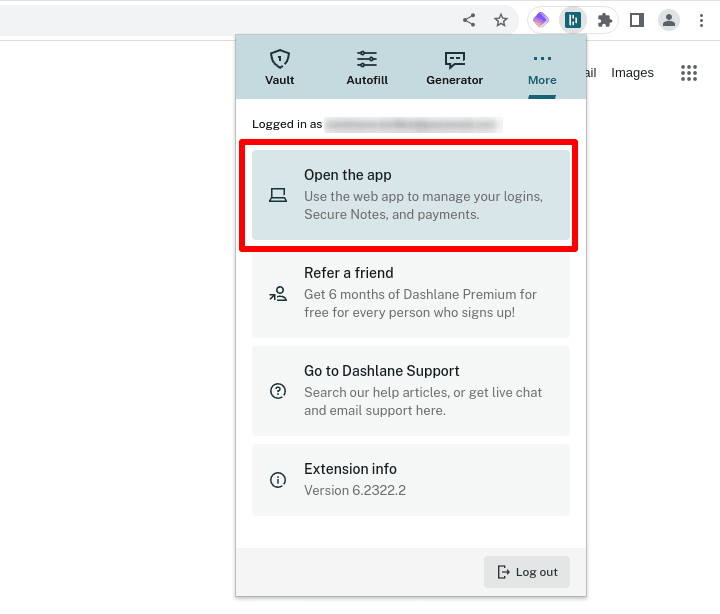Open the Chrome profile avatar
The height and width of the screenshot is (614, 720).
(x=669, y=20)
